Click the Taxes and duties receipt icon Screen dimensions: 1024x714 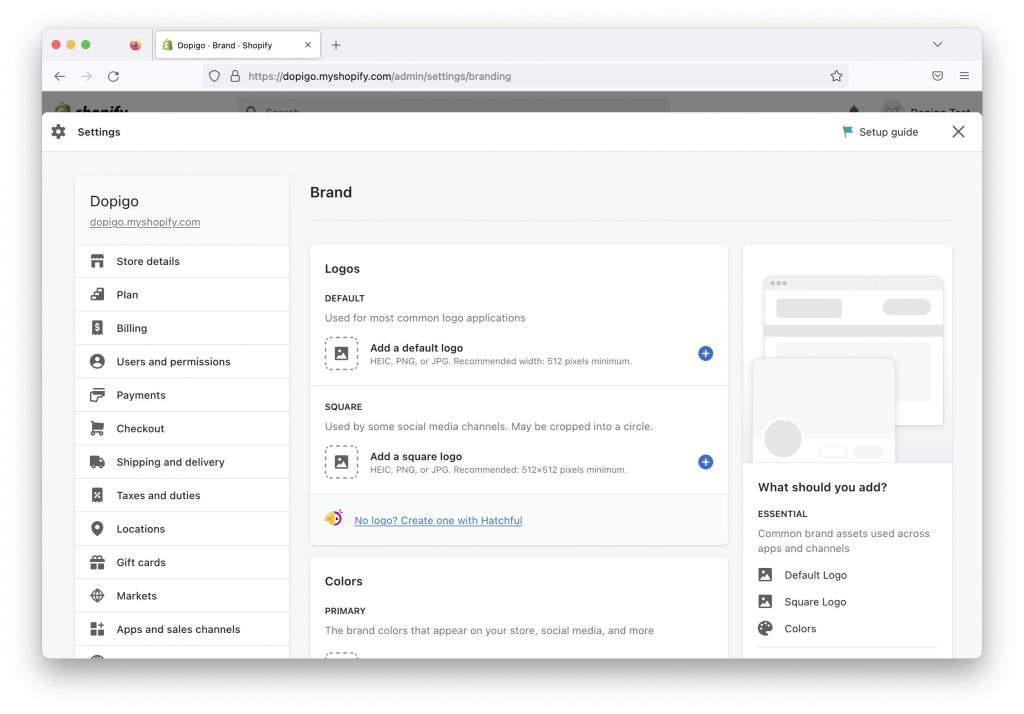(x=97, y=495)
